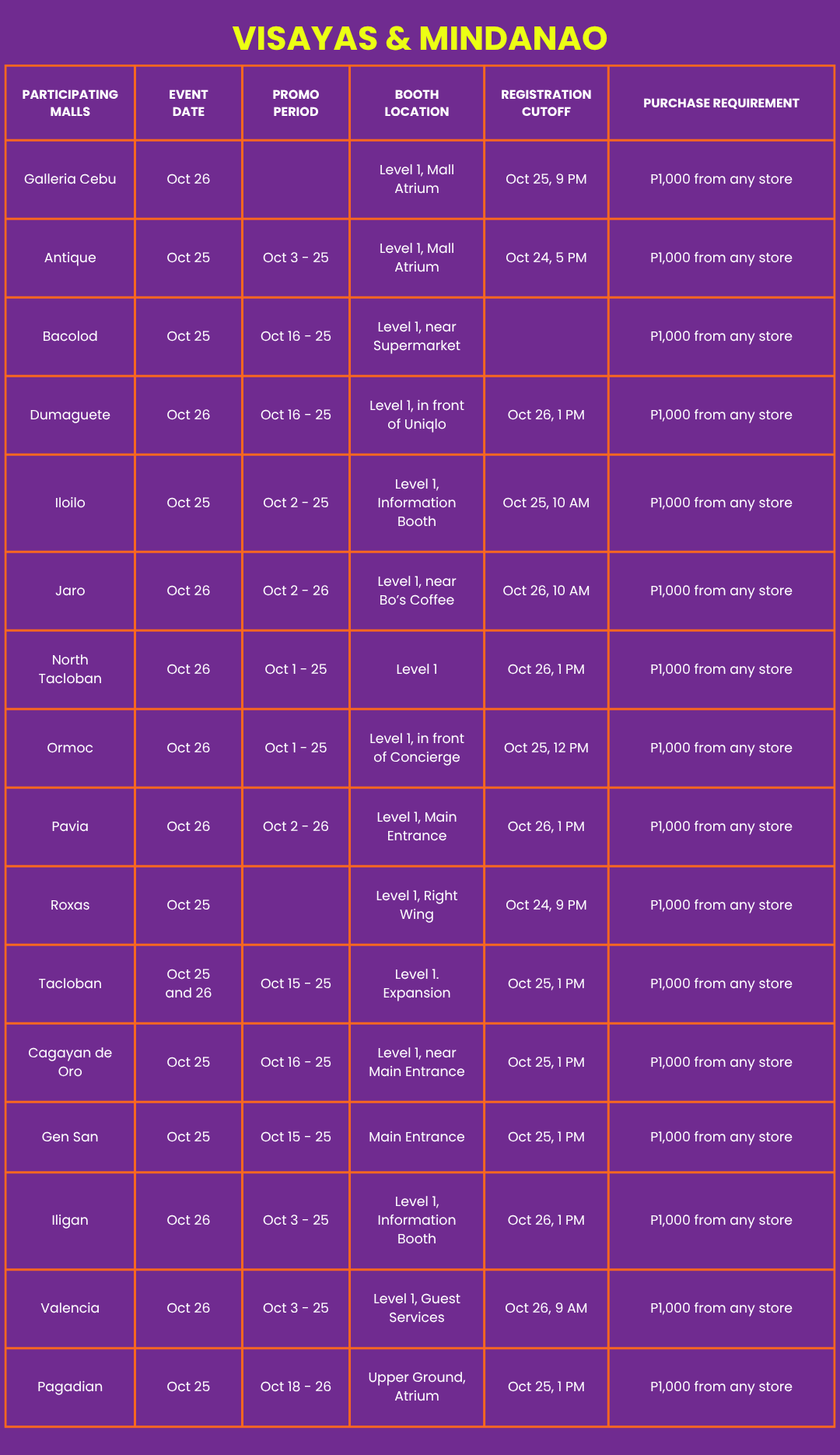The image size is (840, 1455).
Task: Click the empty promo period cell for Roxas
Action: coord(296,905)
